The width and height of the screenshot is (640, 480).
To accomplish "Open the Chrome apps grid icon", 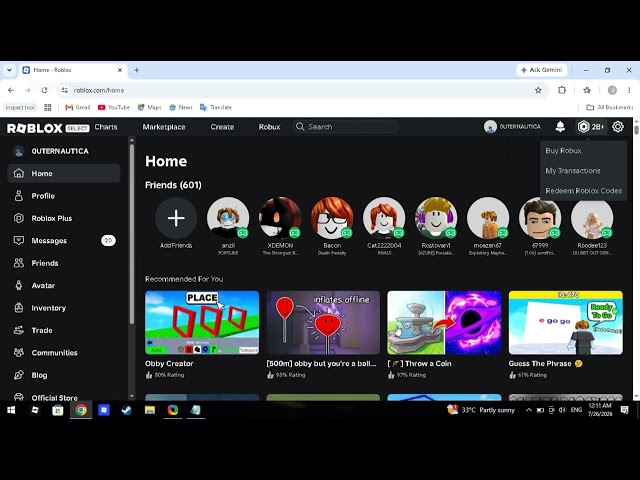I will click(x=48, y=107).
